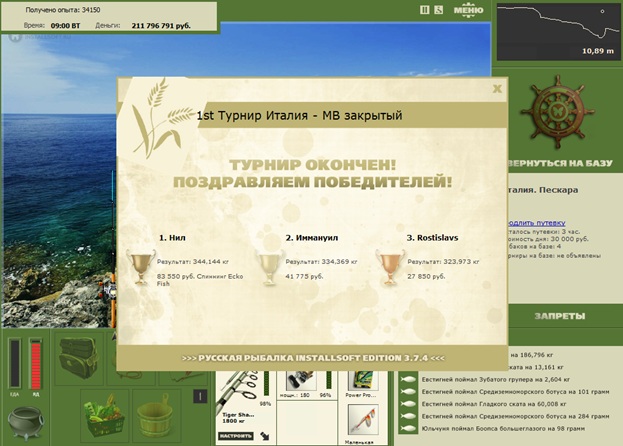Viewport: 623px width, 446px height.
Task: Click the depth reading 10,89 m
Action: [598, 51]
